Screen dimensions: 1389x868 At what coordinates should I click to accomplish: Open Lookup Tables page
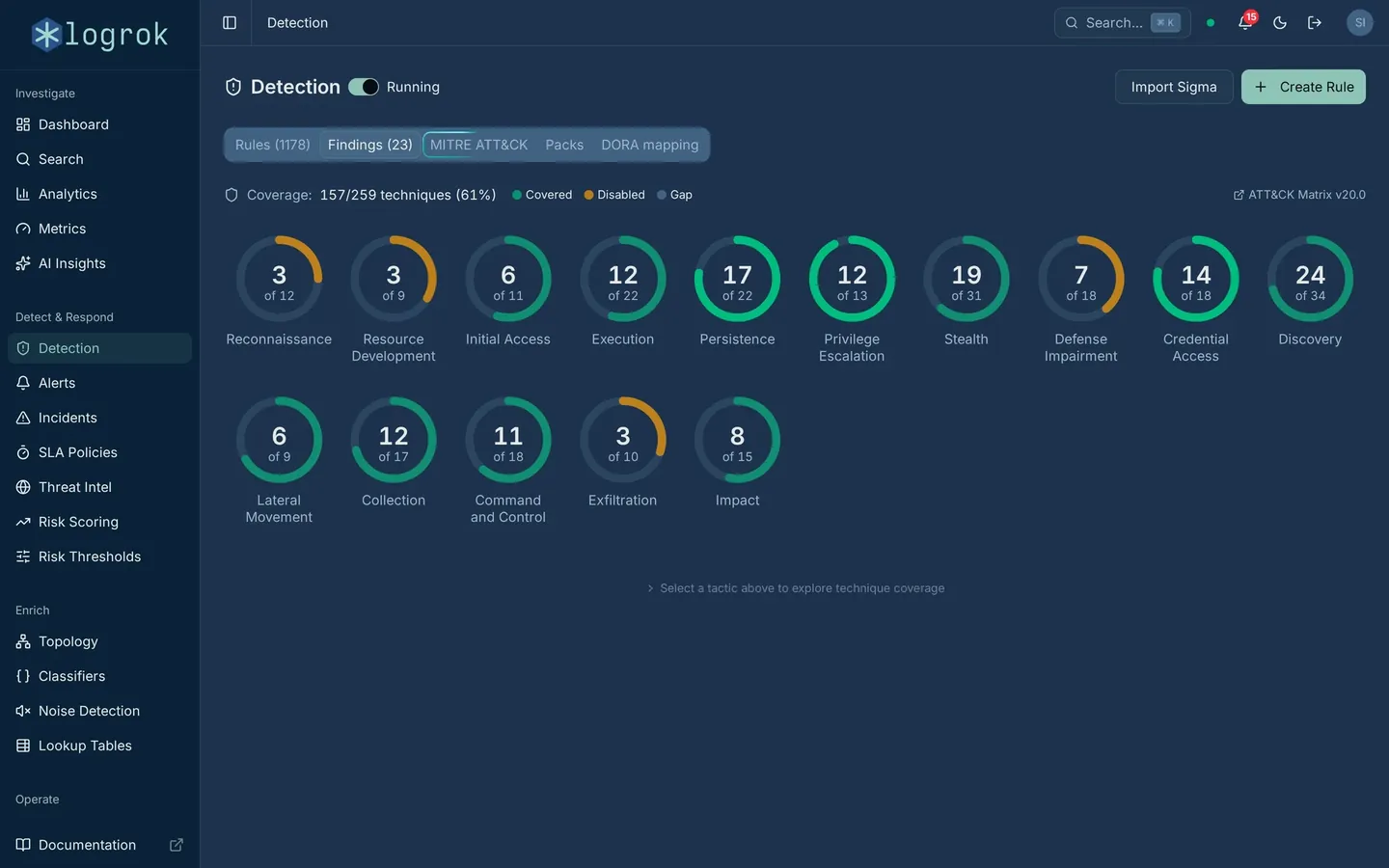(99, 746)
